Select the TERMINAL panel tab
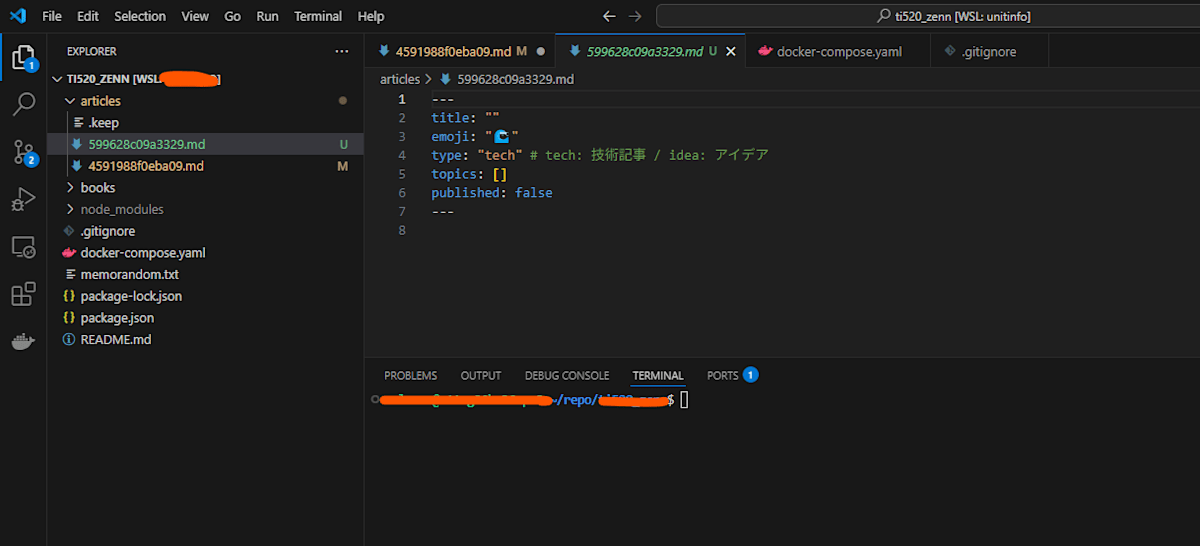Image resolution: width=1200 pixels, height=546 pixels. pos(658,376)
